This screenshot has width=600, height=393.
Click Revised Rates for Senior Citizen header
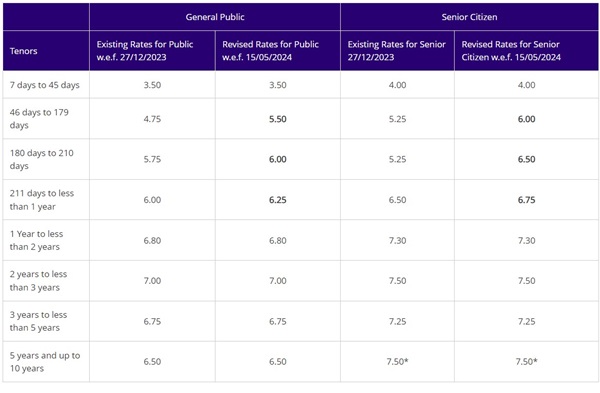tap(526, 51)
